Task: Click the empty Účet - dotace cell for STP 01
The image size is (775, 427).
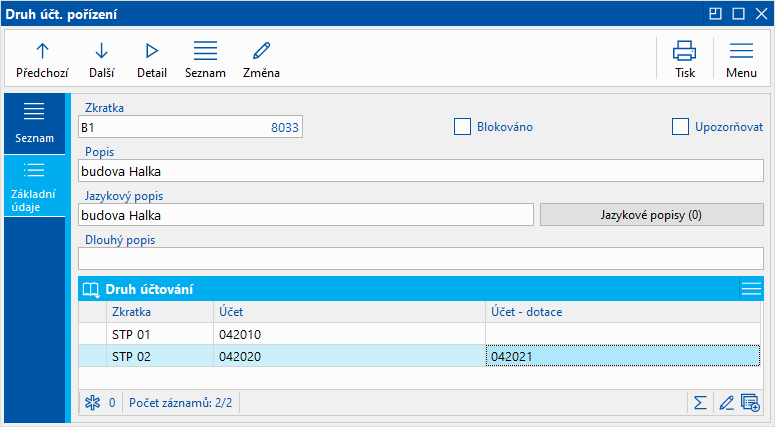Action: click(623, 334)
